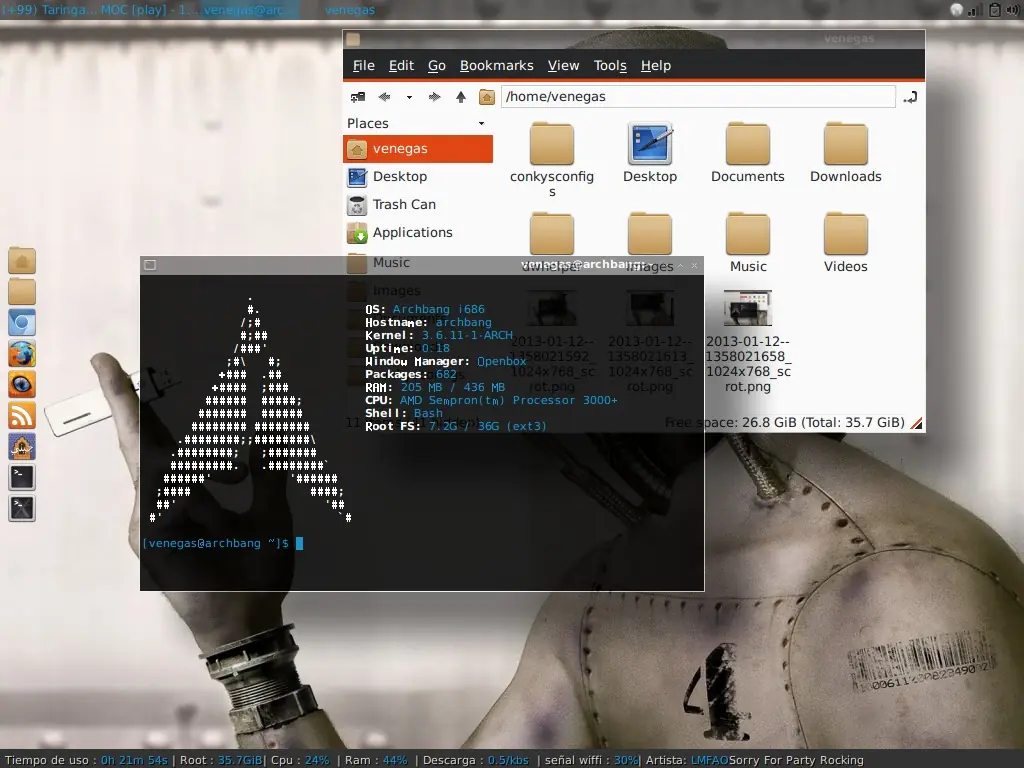Click the wifi signal strength tray icon

pos(975,10)
